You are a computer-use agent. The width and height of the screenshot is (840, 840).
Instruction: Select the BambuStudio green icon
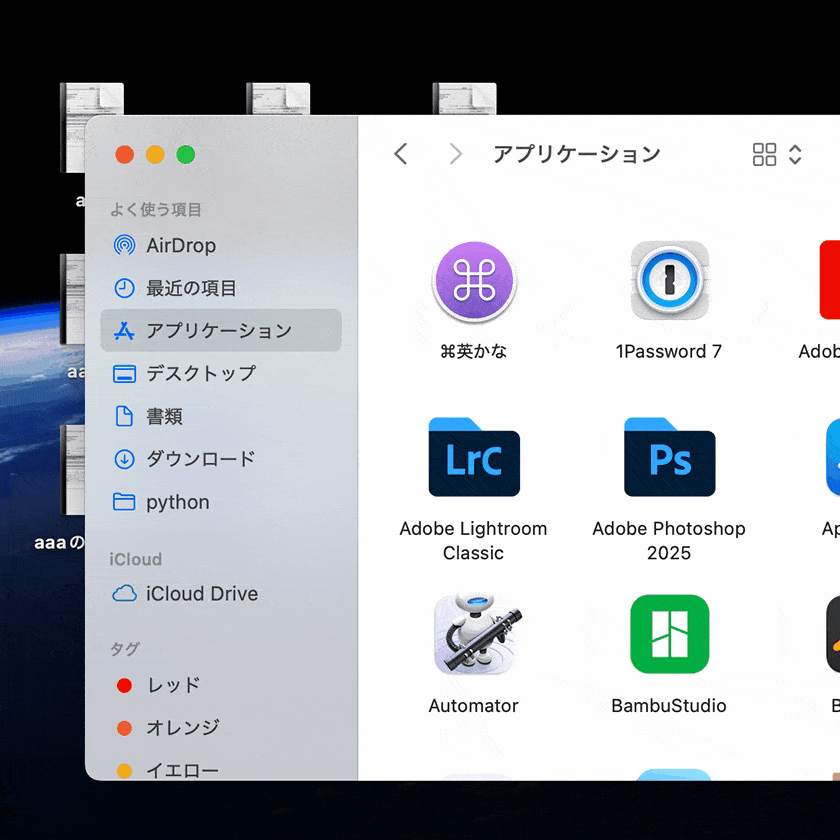pyautogui.click(x=670, y=634)
